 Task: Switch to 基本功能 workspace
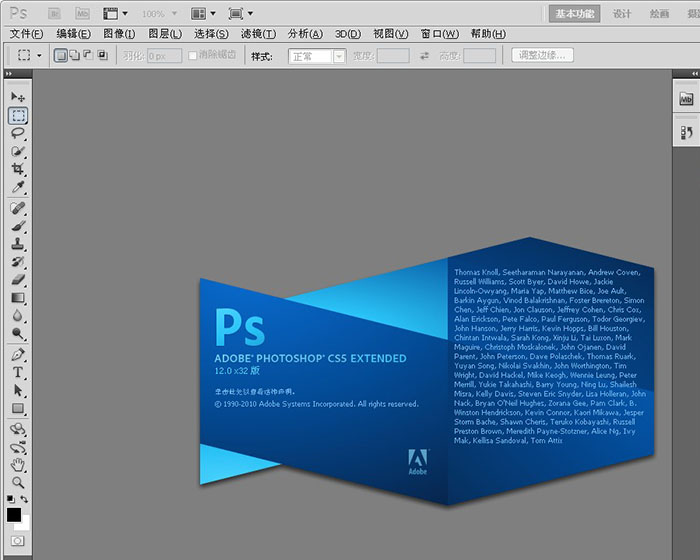575,14
